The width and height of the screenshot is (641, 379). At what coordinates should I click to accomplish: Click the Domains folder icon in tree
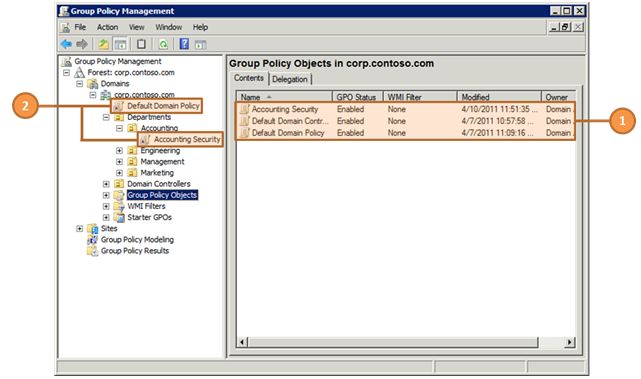(x=93, y=84)
